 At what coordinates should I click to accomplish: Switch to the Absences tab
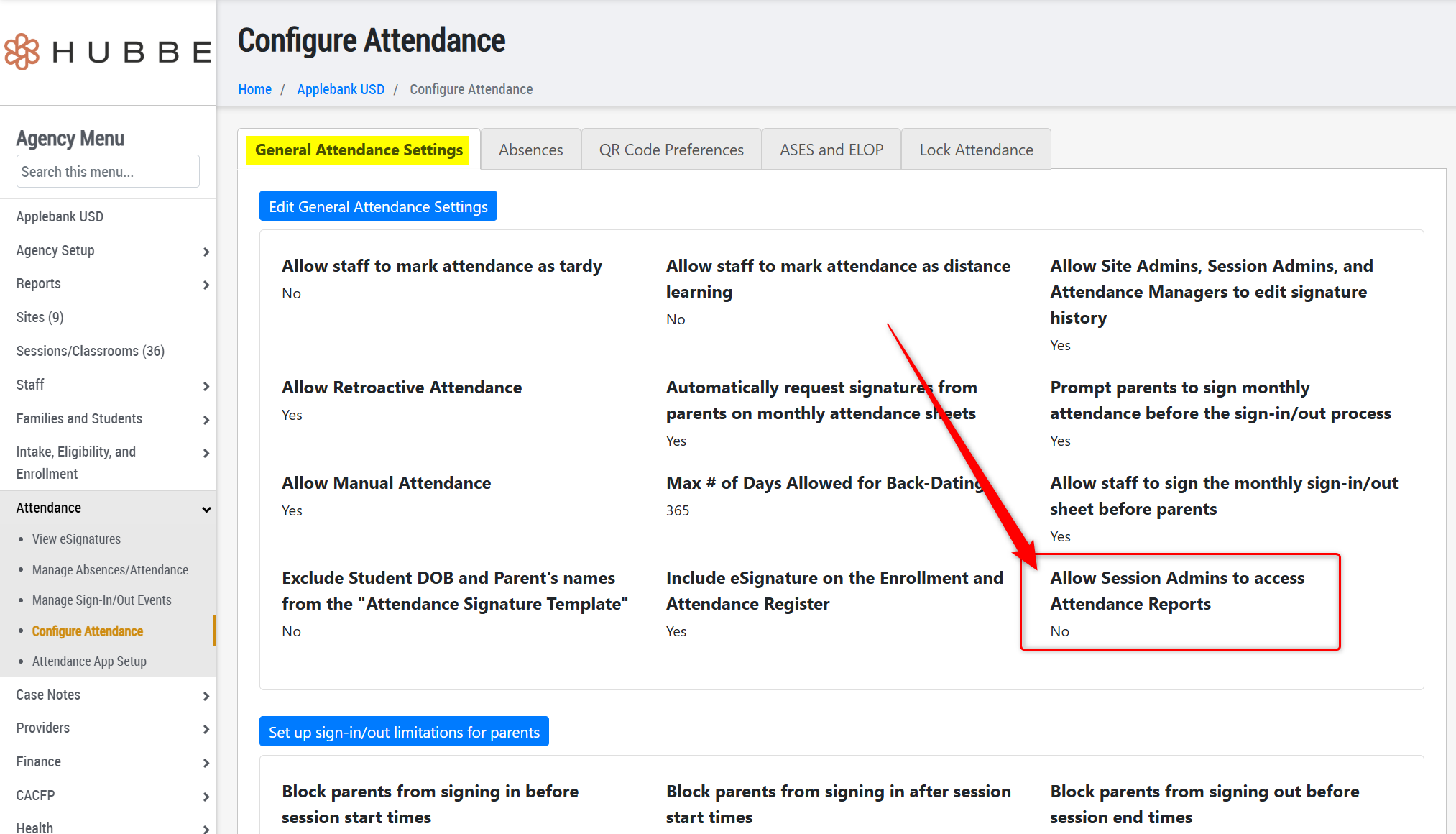(x=530, y=150)
